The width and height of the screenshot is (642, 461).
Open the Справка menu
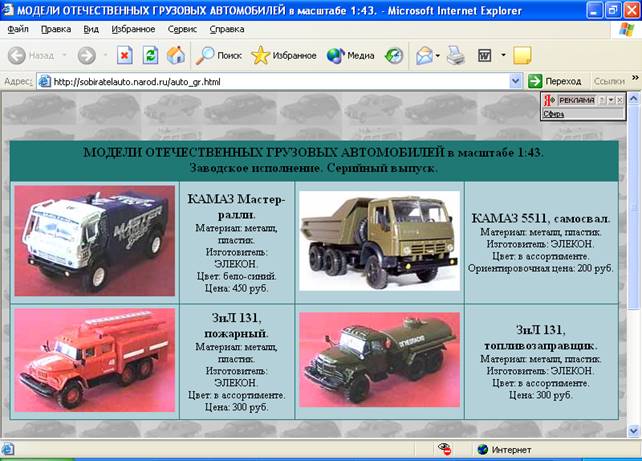coord(227,29)
